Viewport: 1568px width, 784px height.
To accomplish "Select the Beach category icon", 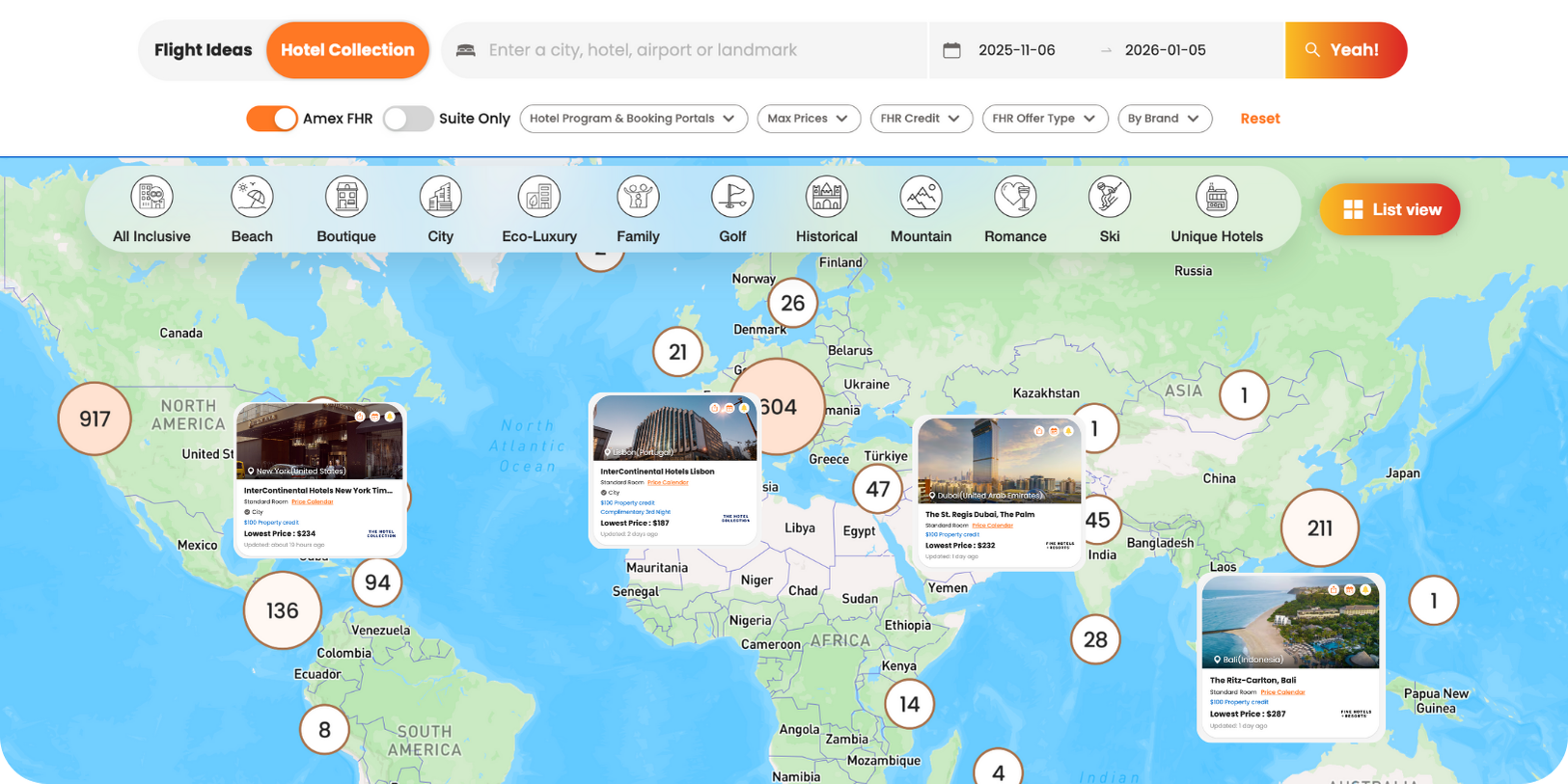I will (x=252, y=197).
